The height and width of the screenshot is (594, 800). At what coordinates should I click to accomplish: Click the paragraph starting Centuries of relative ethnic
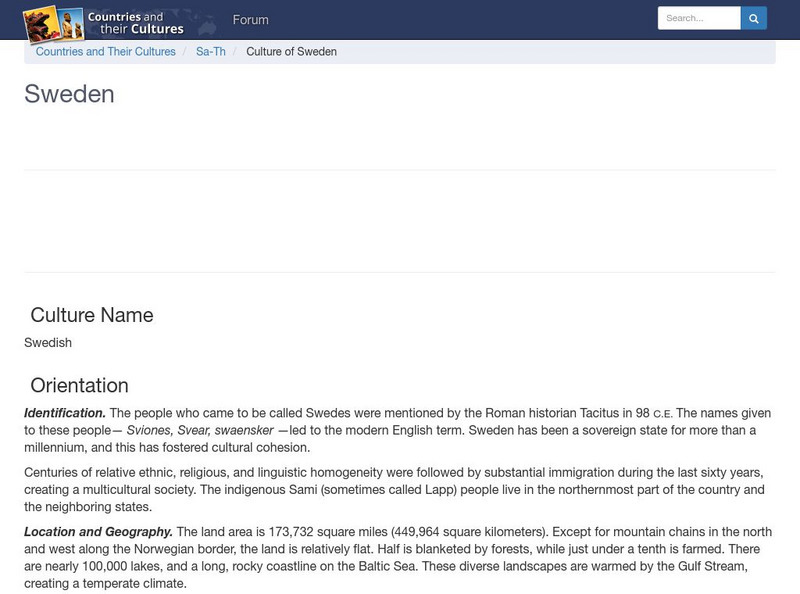(394, 489)
